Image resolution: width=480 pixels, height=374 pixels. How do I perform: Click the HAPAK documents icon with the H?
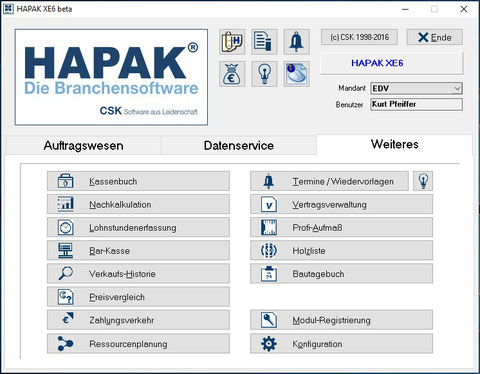click(x=232, y=42)
